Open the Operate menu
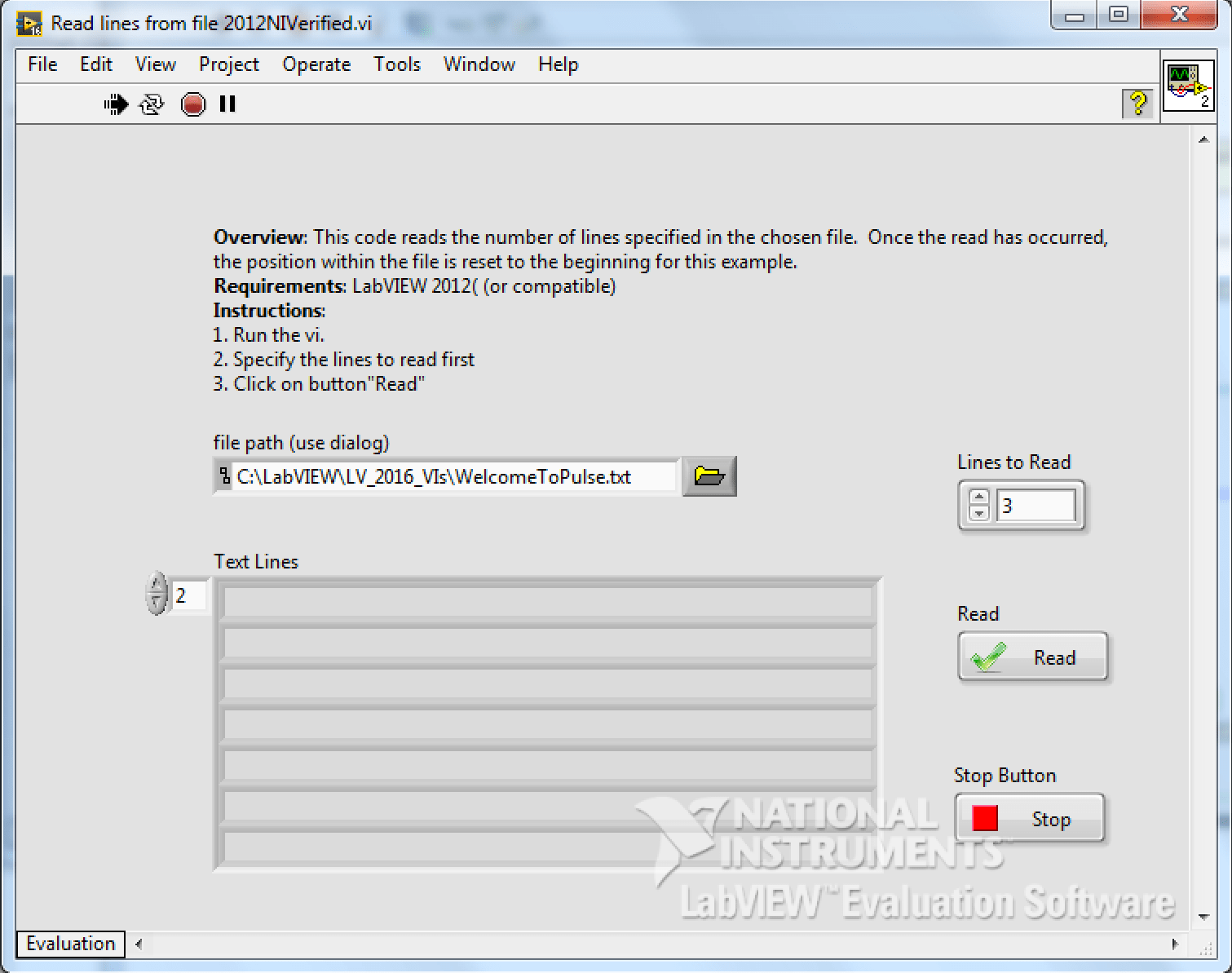The image size is (1232, 973). click(316, 64)
